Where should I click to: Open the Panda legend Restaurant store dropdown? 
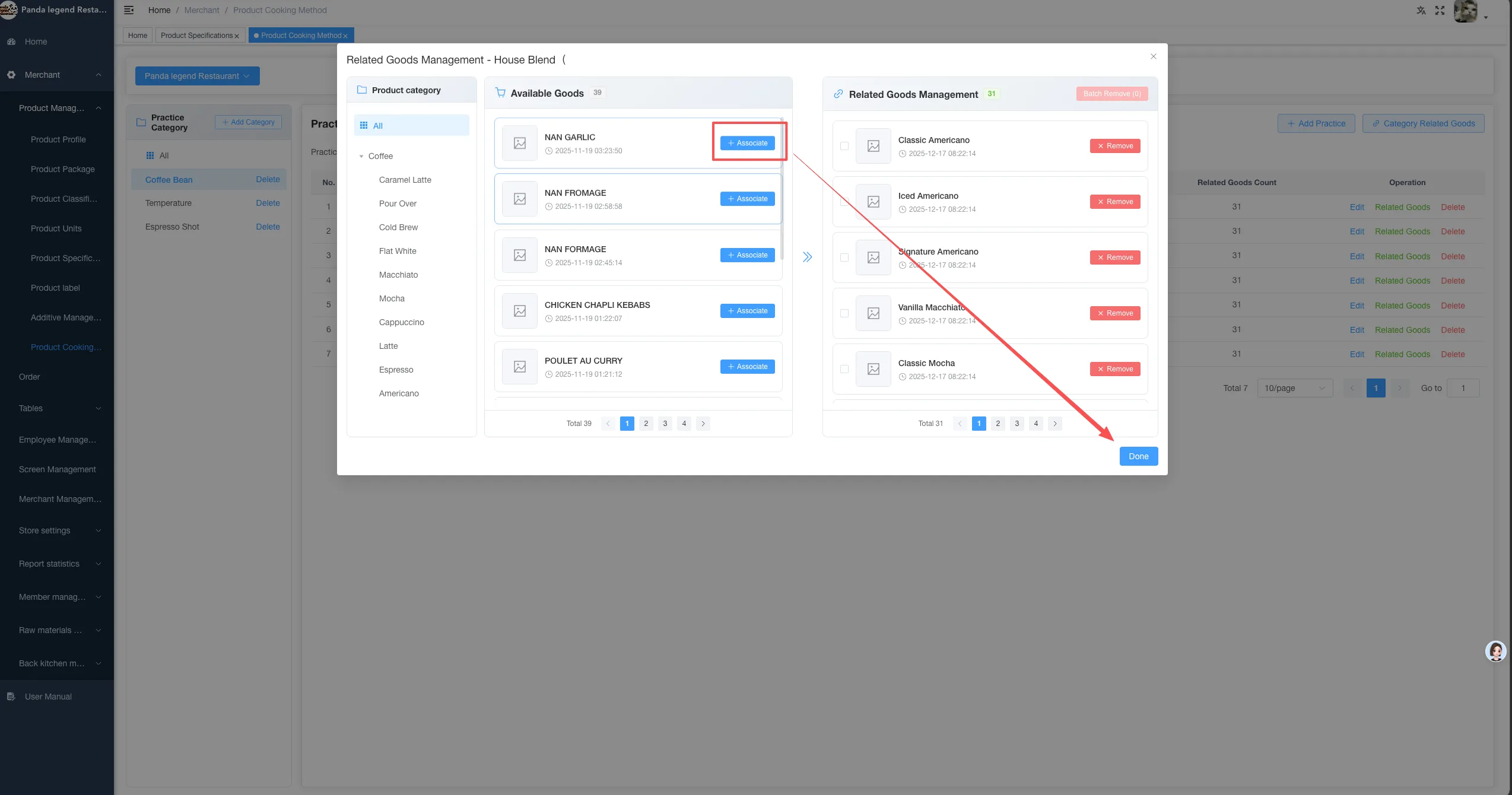[x=197, y=76]
